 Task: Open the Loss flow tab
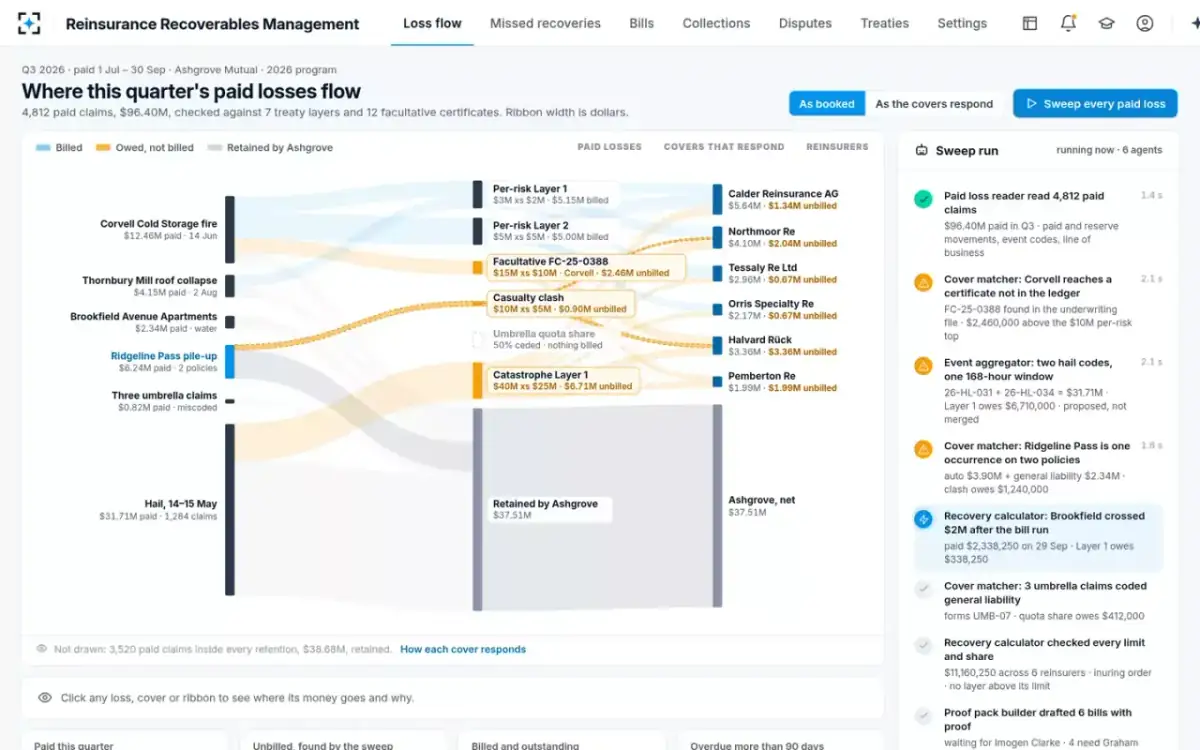(432, 23)
